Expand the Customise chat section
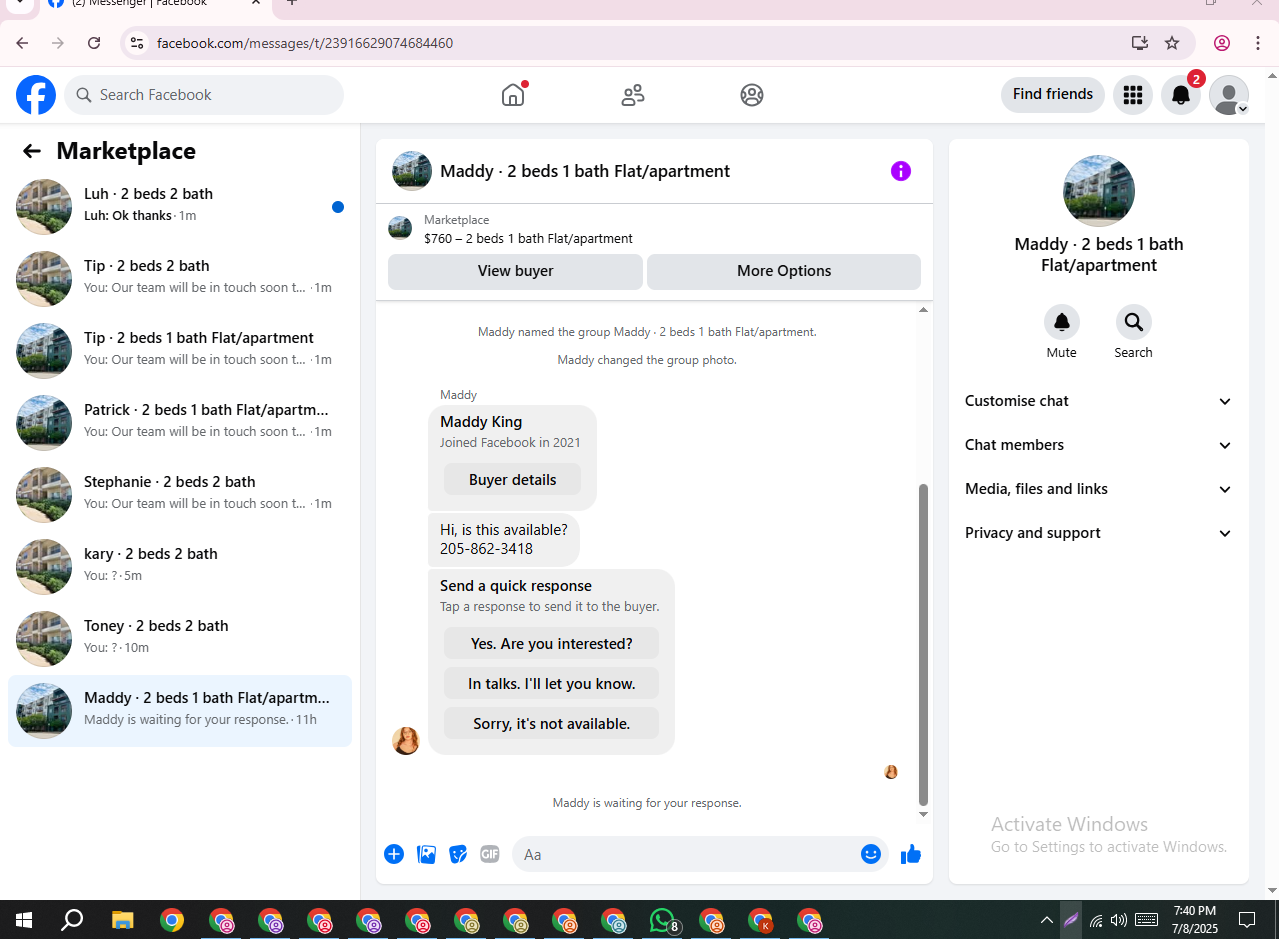This screenshot has height=939, width=1279. [x=1098, y=401]
